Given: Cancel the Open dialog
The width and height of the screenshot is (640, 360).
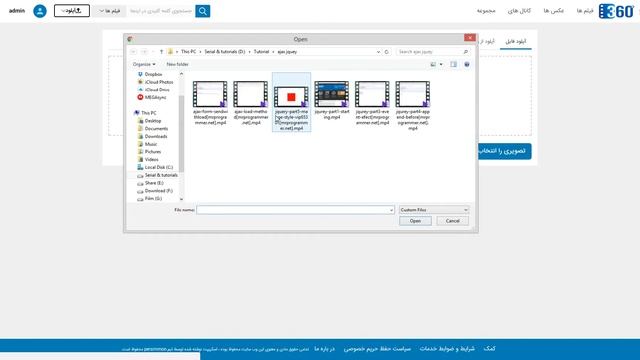Looking at the screenshot, I should click(x=452, y=221).
